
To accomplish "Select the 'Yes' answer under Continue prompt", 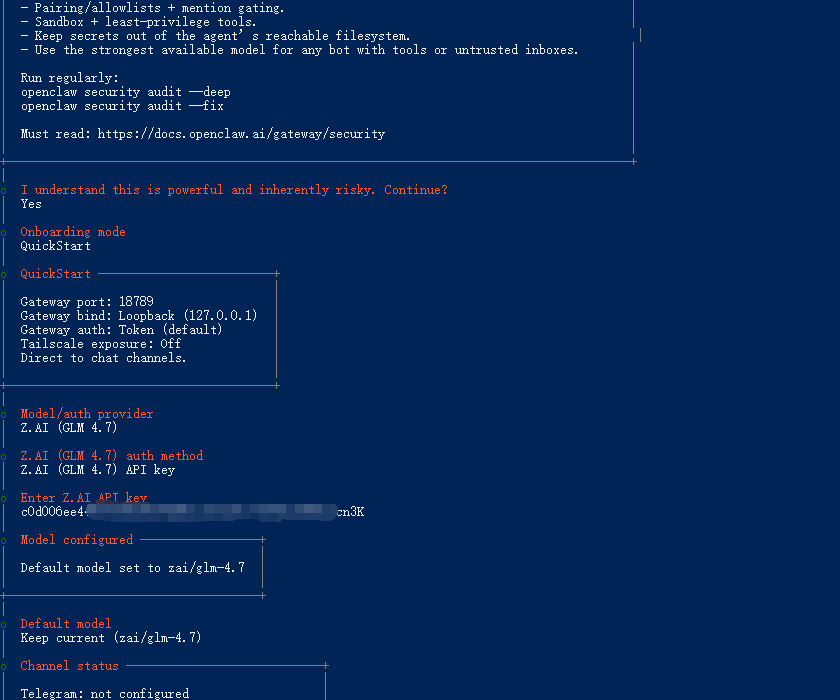I will coord(31,204).
